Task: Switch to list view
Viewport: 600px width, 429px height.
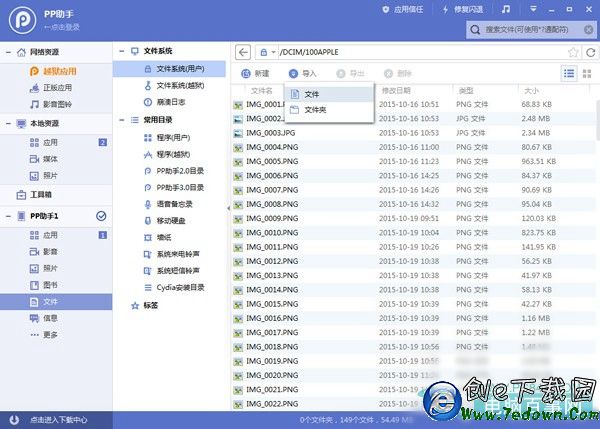Action: point(569,73)
